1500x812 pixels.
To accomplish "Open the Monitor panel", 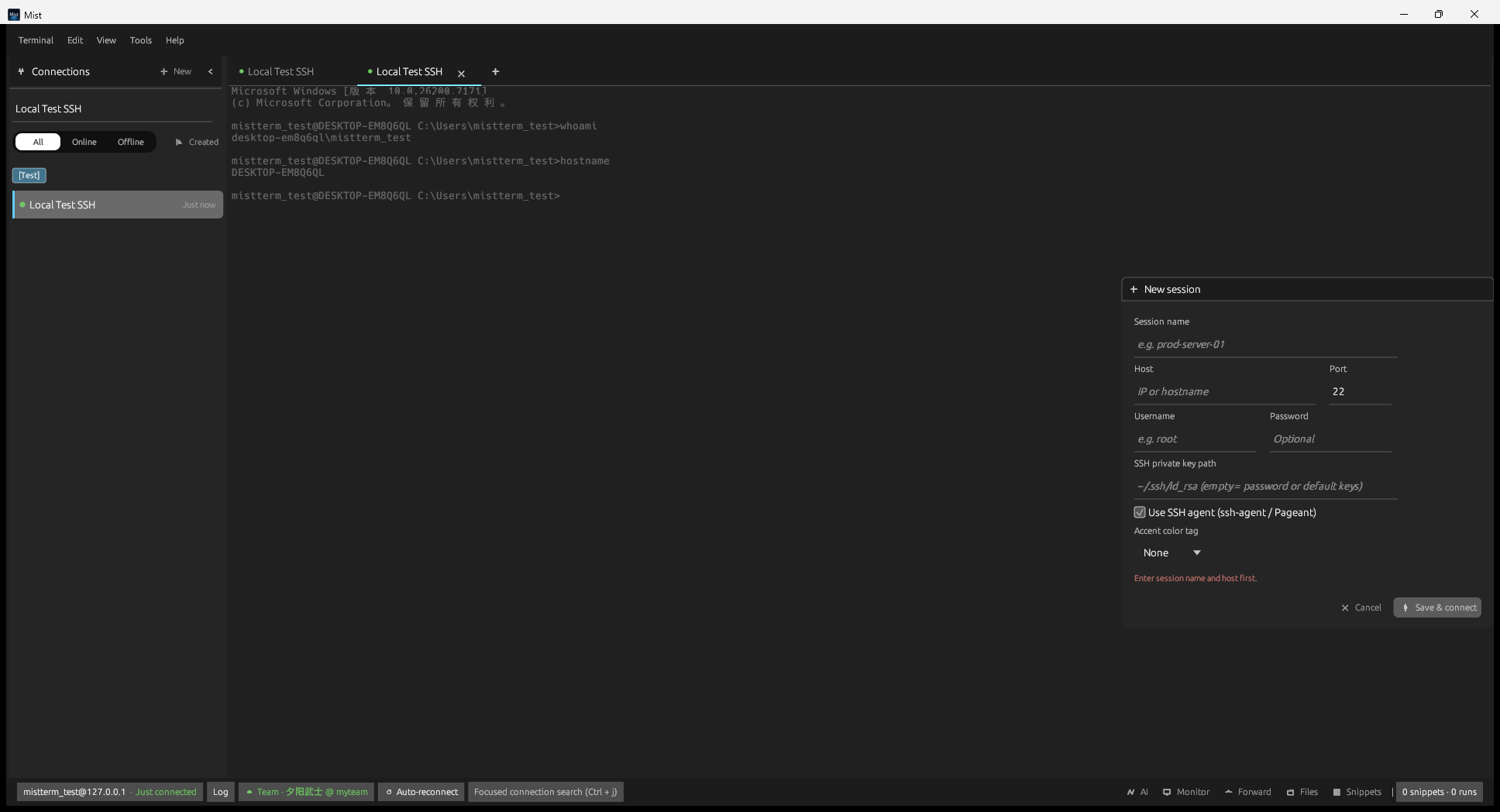I will [1186, 792].
